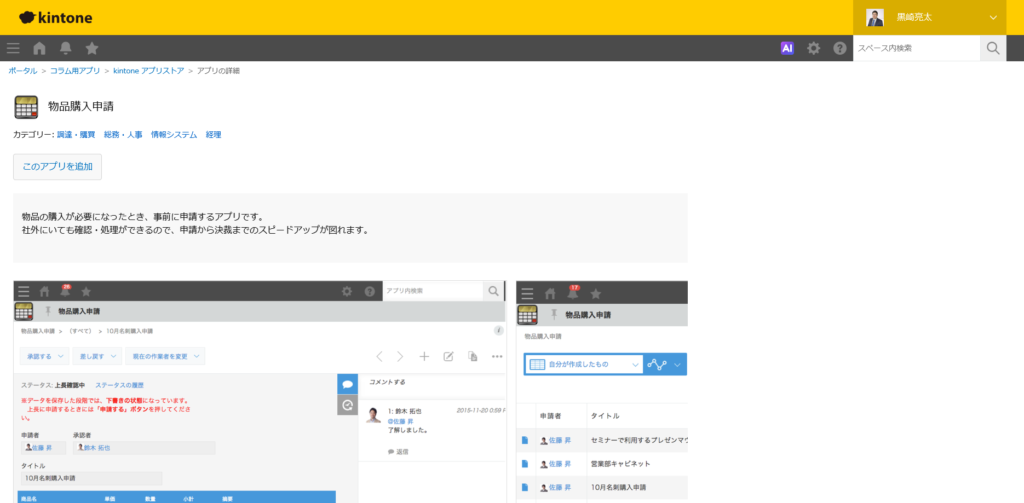This screenshot has width=1024, height=503.
Task: Click the user avatar of 黒崎亮太
Action: click(874, 18)
